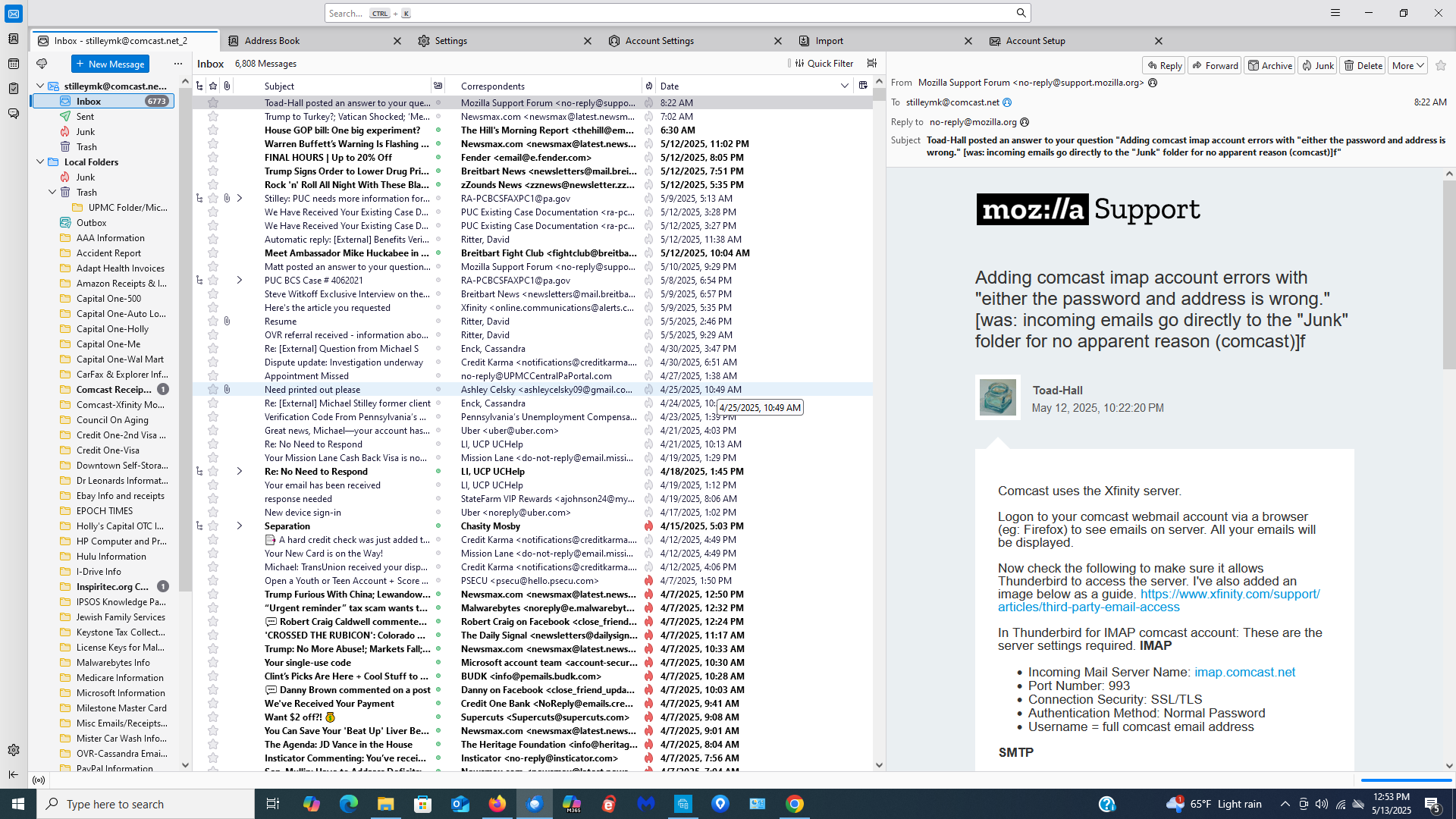The image size is (1456, 819).
Task: Open folder pane options three-dot menu
Action: (178, 64)
